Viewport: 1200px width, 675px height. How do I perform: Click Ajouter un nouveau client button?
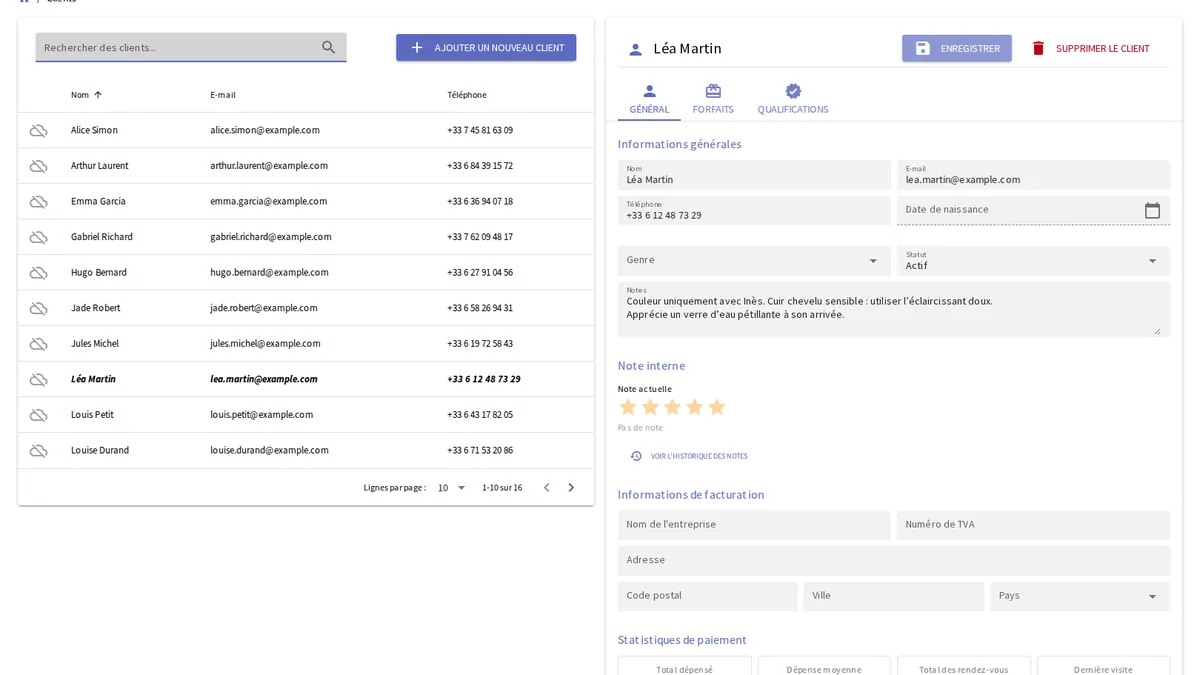coord(486,47)
